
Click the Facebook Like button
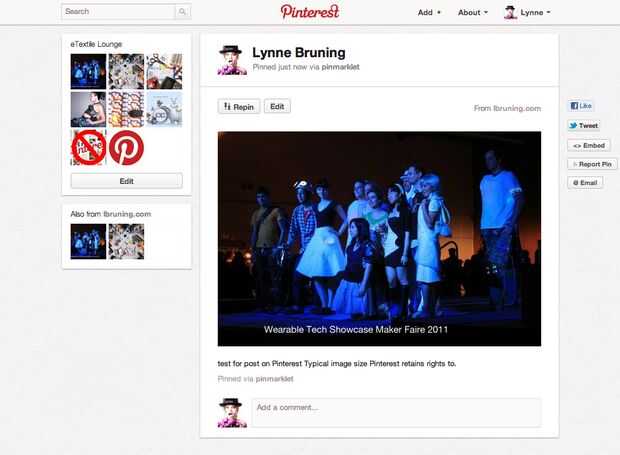581,106
